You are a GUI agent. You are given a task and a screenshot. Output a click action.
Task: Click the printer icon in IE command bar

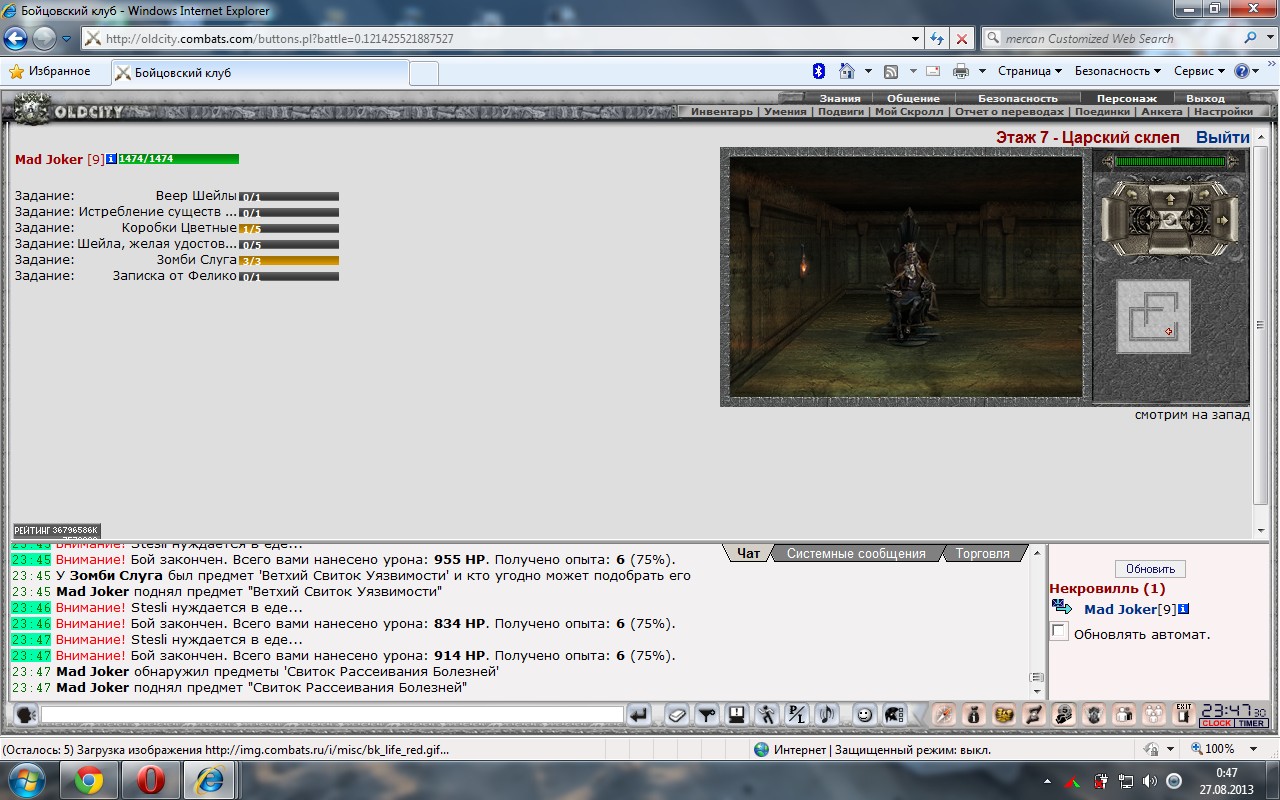pos(961,71)
